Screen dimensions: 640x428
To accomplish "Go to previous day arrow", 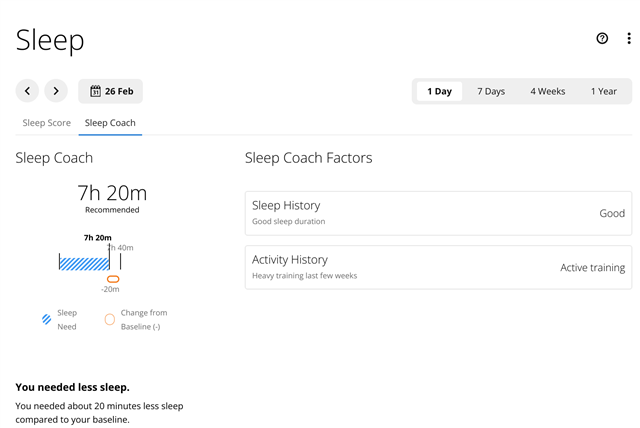I will [x=27, y=91].
